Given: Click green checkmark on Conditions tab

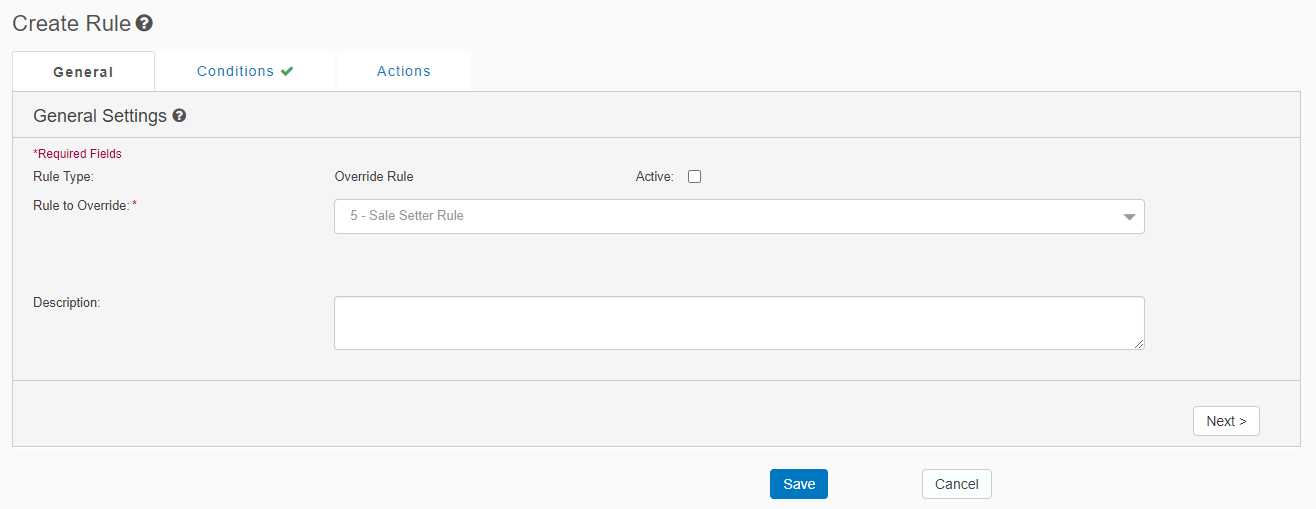Looking at the screenshot, I should (287, 72).
